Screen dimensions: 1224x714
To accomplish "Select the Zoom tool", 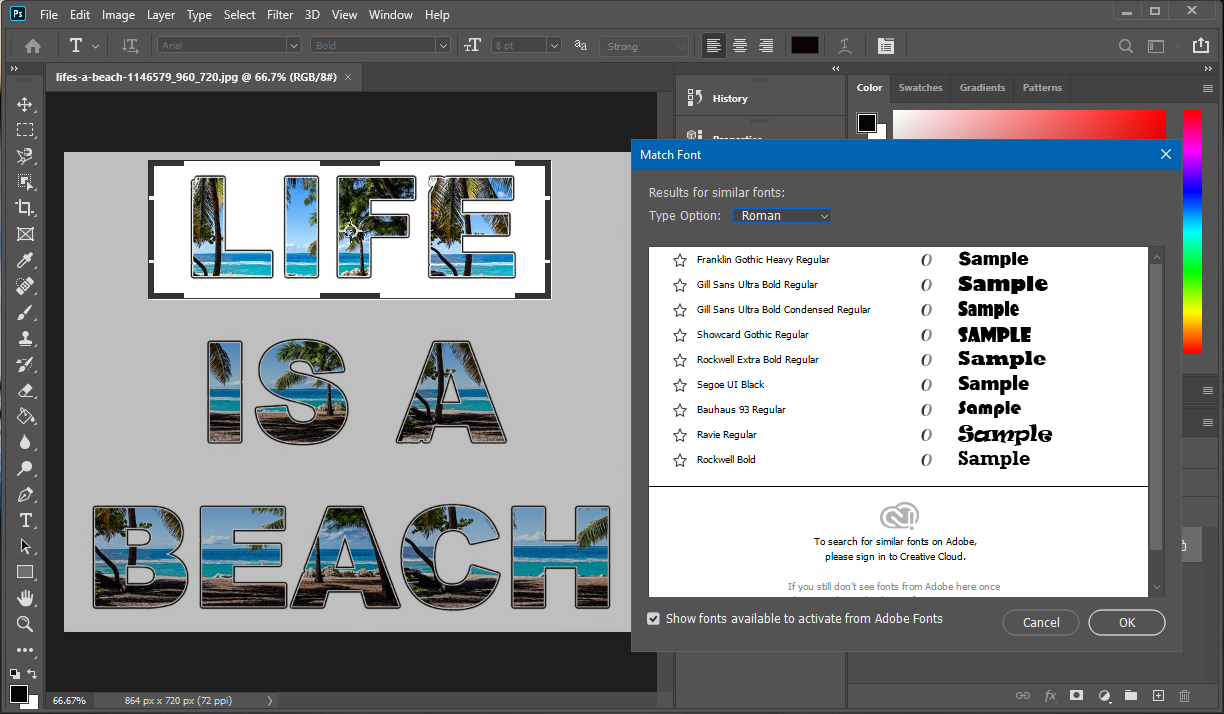I will 25,624.
